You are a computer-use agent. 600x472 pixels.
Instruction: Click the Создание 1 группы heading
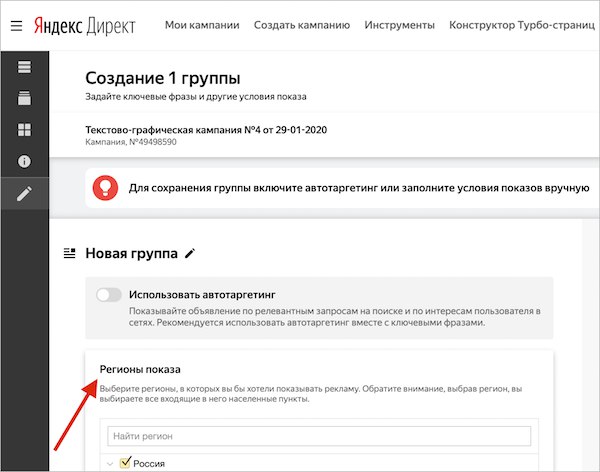pos(163,78)
